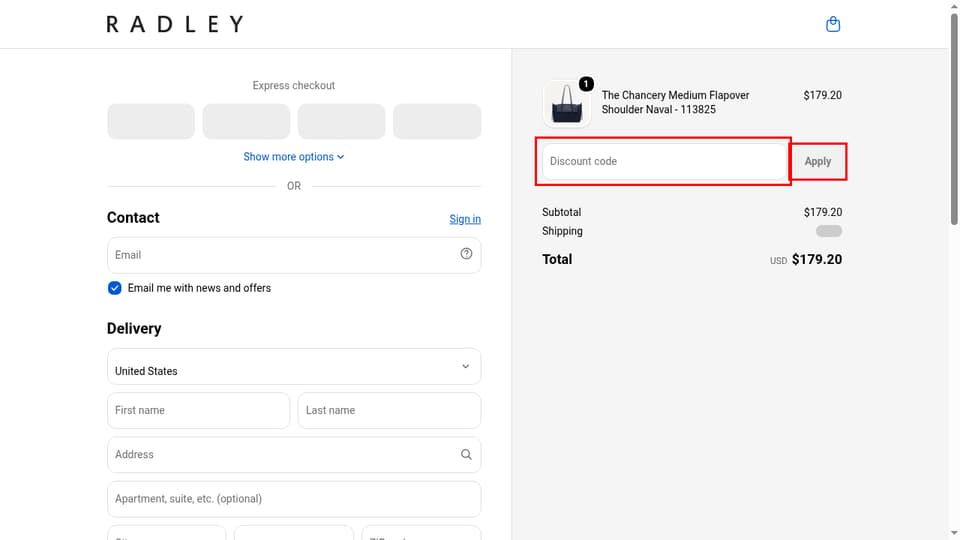Click the 'Delivery' heading
This screenshot has width=960, height=540.
pyautogui.click(x=134, y=329)
